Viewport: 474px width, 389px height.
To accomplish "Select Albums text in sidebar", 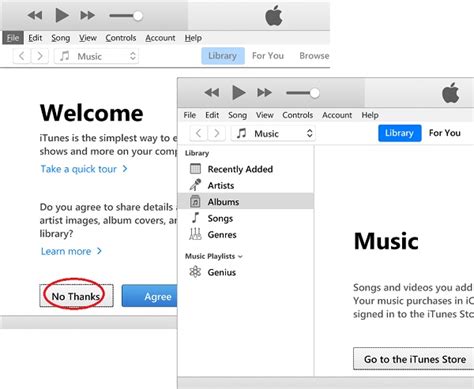I will coord(223,202).
